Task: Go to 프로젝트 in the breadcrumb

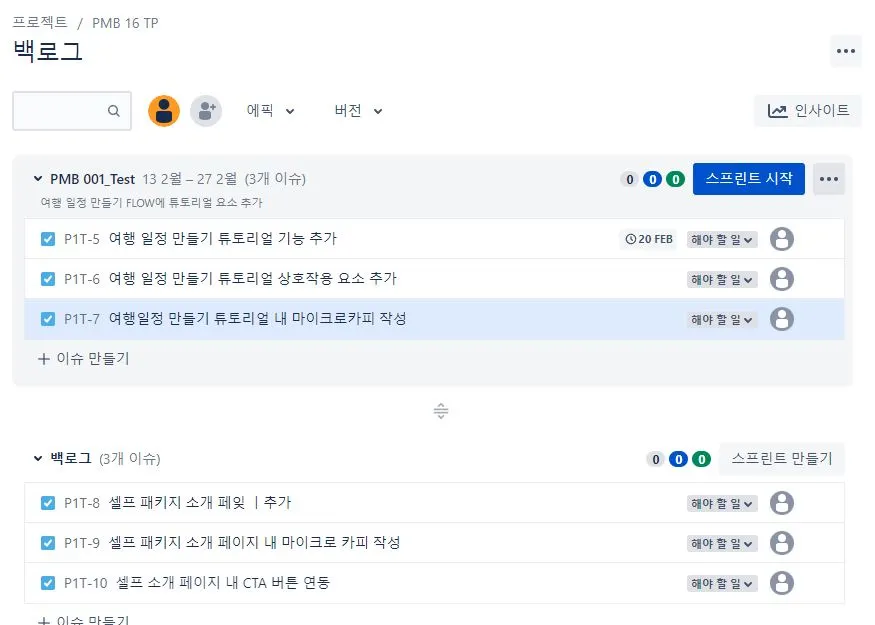Action: coord(42,22)
